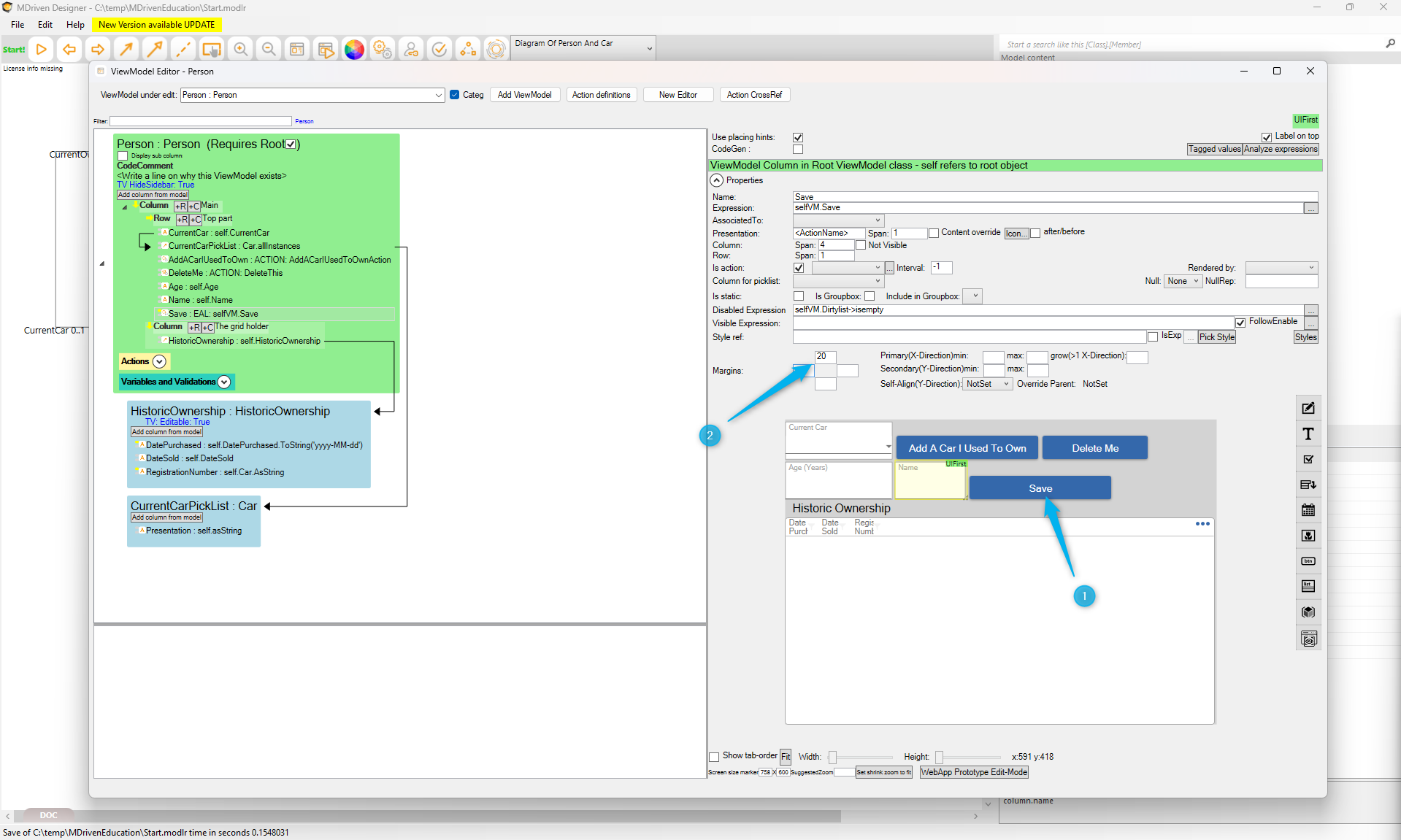Uncheck the Label on top checkbox
This screenshot has height=840, width=1401.
[1267, 136]
